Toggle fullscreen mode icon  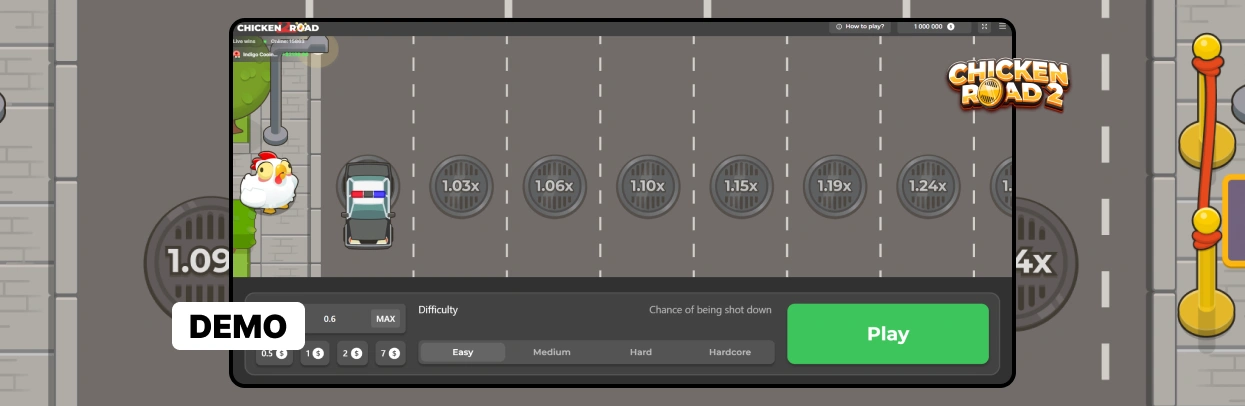point(985,27)
